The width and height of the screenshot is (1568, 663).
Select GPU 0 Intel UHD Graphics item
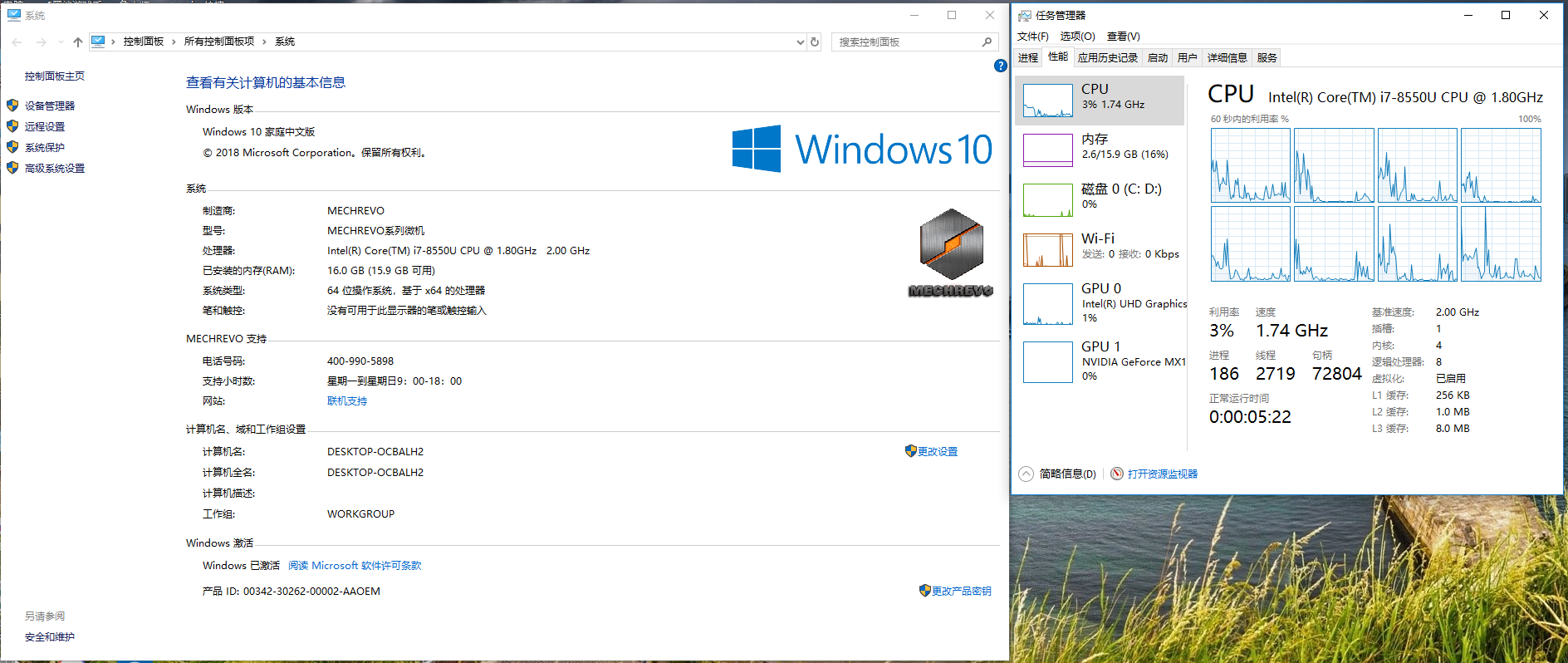[x=1100, y=303]
